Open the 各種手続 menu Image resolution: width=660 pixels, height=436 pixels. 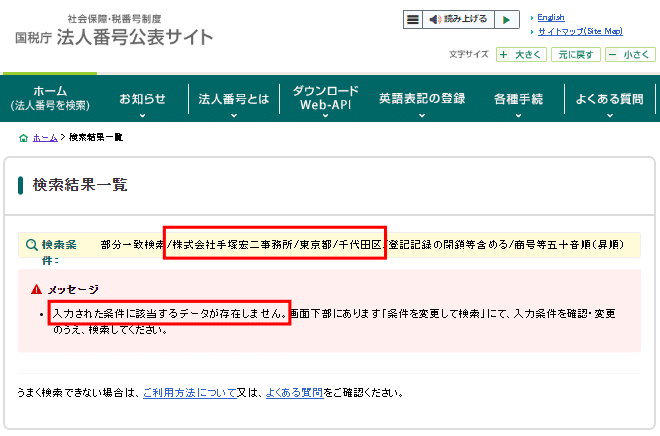518,101
